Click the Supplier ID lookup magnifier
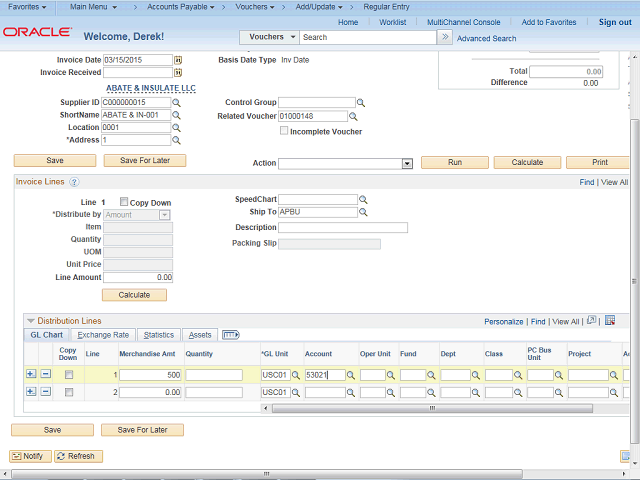The image size is (640, 480). tap(176, 103)
